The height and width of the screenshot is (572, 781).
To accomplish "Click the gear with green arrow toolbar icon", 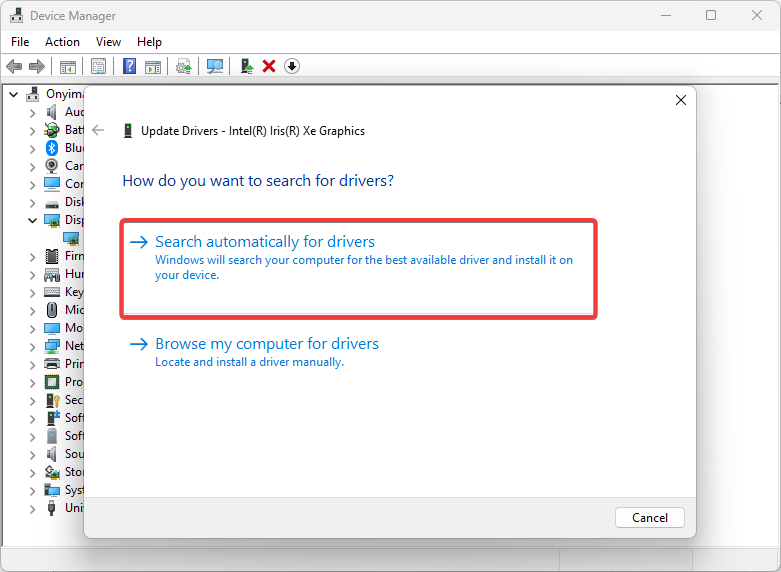I will (184, 66).
